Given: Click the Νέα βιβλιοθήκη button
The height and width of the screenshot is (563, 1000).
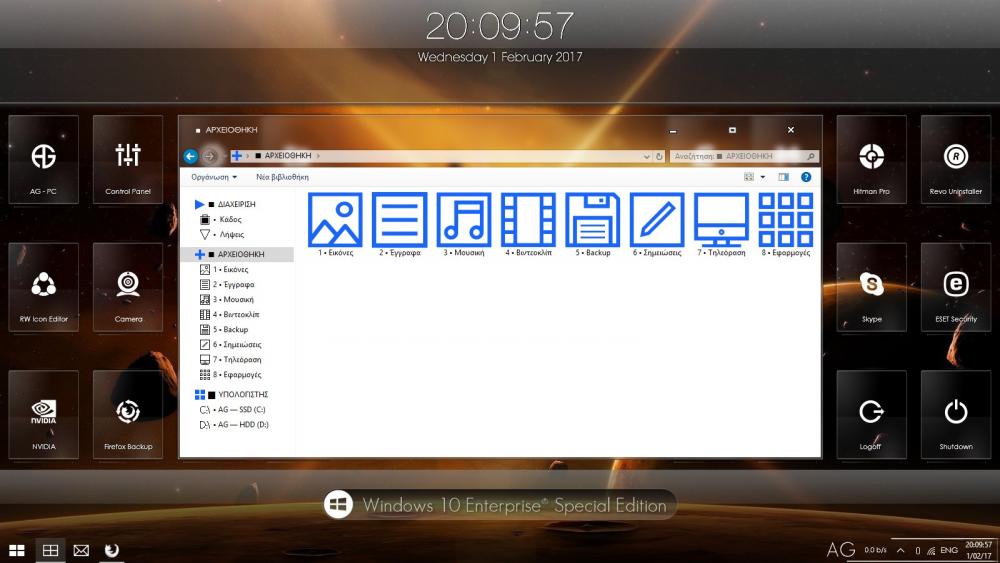Looking at the screenshot, I should (x=282, y=177).
